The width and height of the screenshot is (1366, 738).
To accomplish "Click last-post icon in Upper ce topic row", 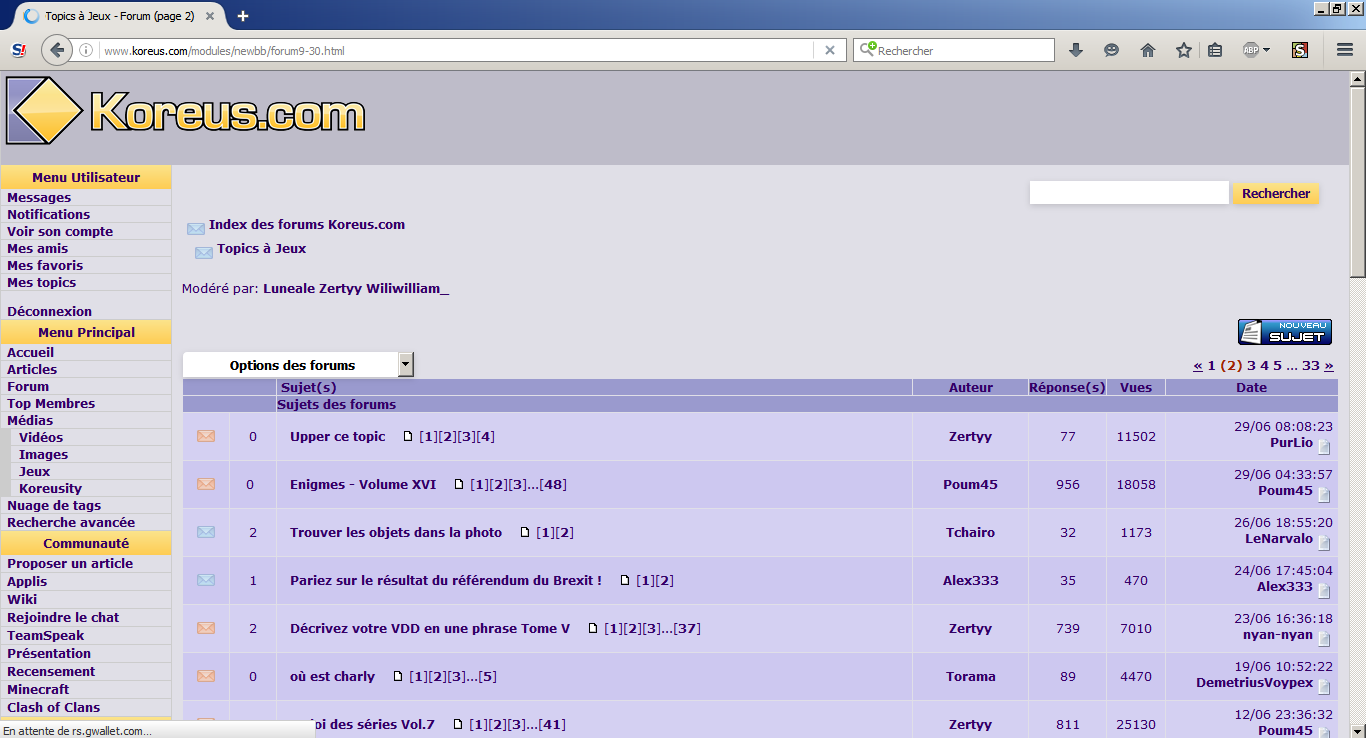I will (x=1324, y=447).
